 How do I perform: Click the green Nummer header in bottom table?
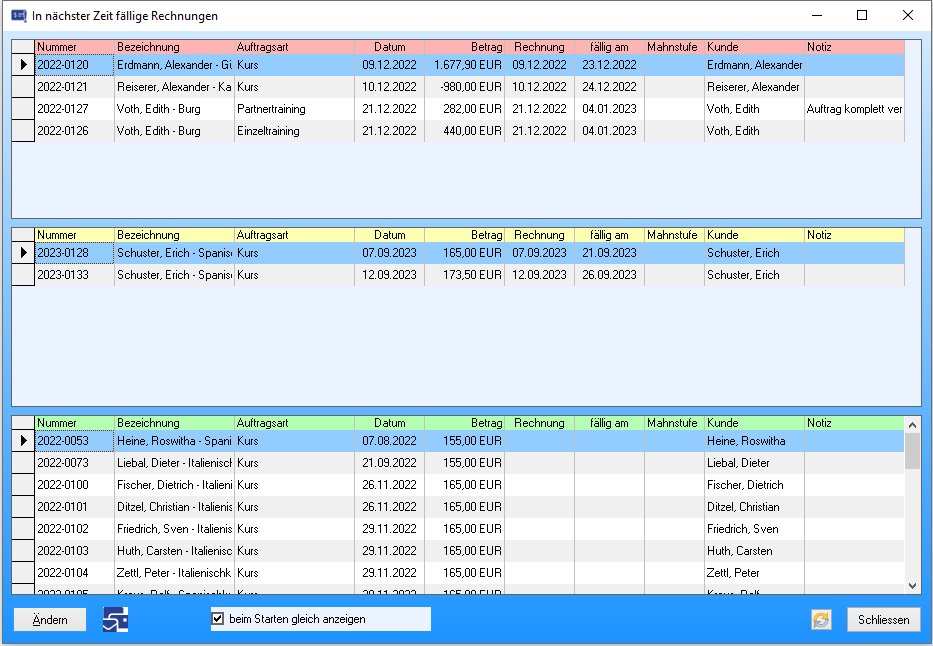click(74, 423)
